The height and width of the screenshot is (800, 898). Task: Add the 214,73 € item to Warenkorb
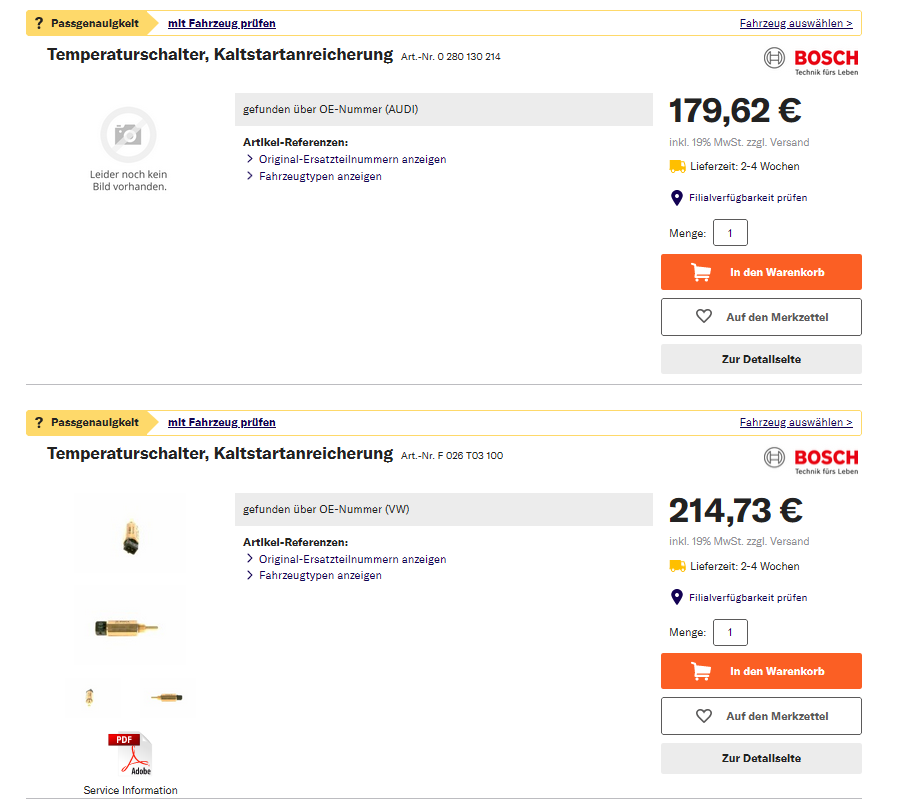tap(761, 671)
